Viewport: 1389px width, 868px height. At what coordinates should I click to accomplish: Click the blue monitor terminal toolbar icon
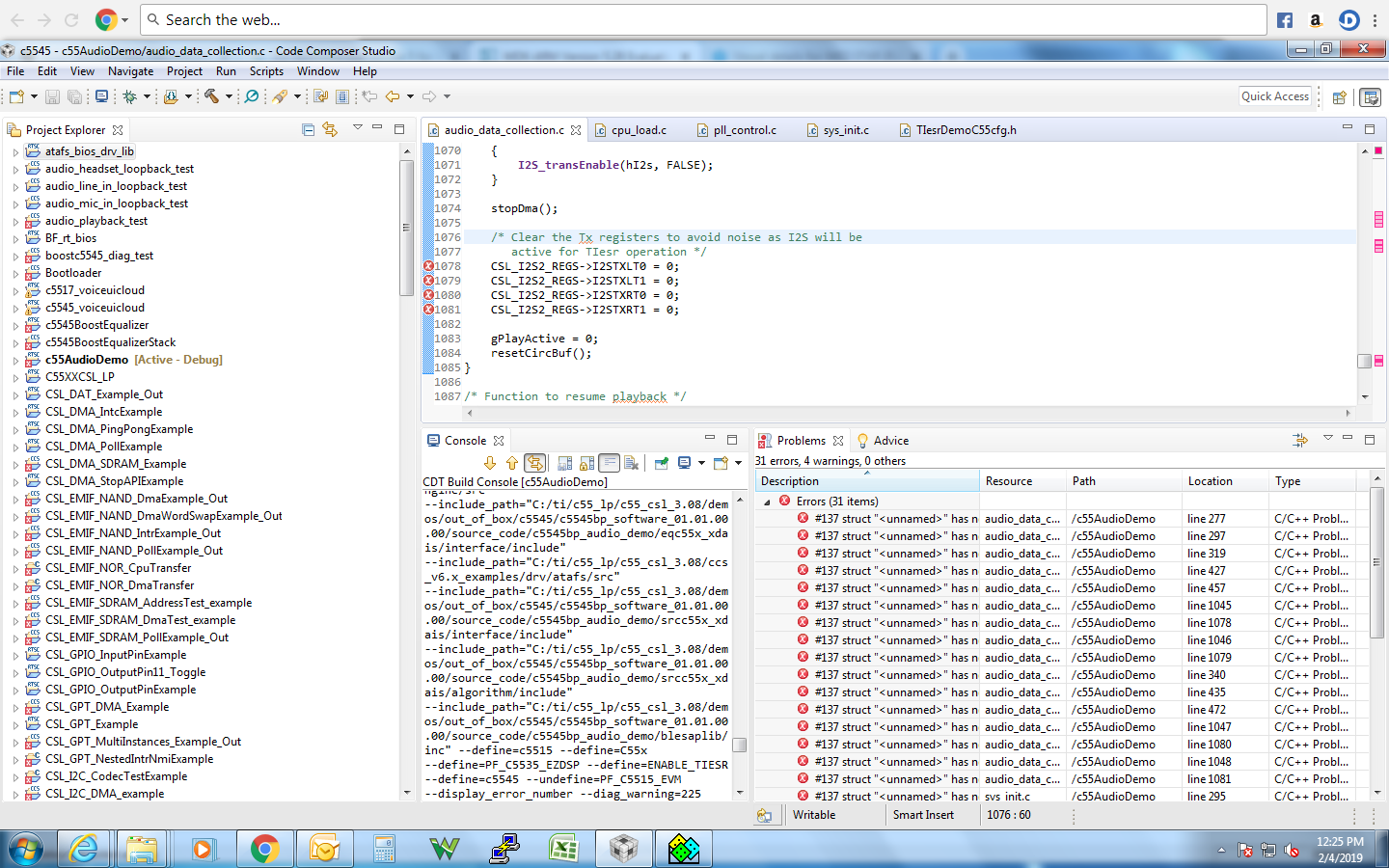(101, 96)
